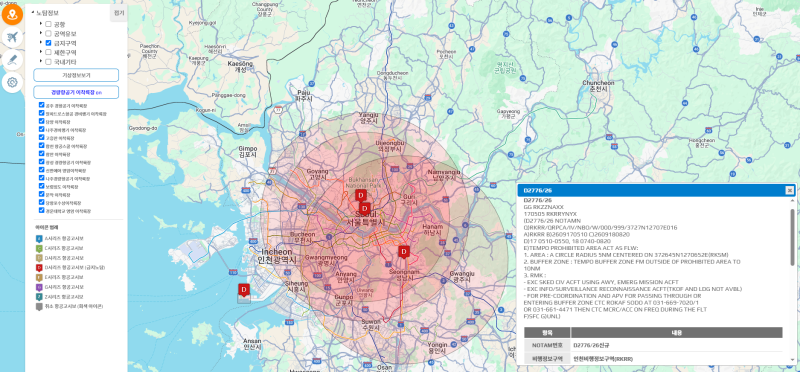This screenshot has height=372, width=800.
Task: Toggle the 경량항공기 이착륙장 on button
Action: (x=76, y=92)
